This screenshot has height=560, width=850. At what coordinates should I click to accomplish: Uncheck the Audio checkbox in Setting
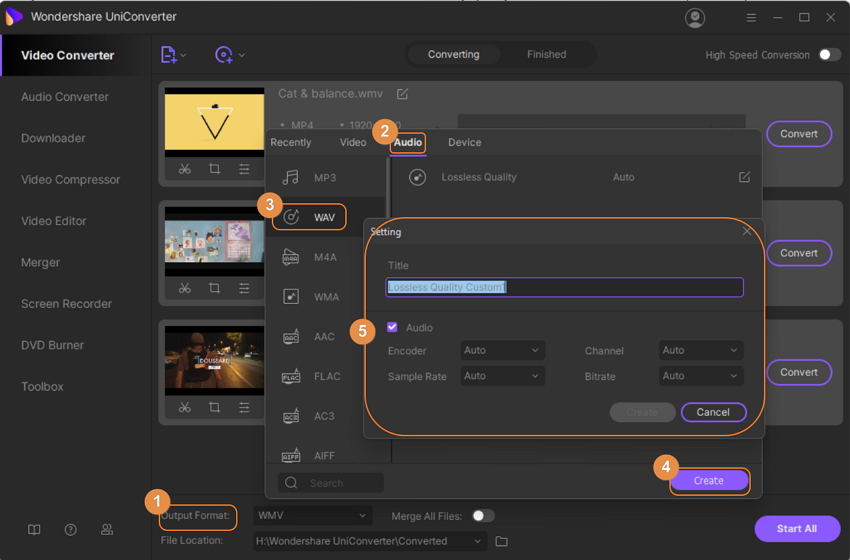[x=392, y=327]
